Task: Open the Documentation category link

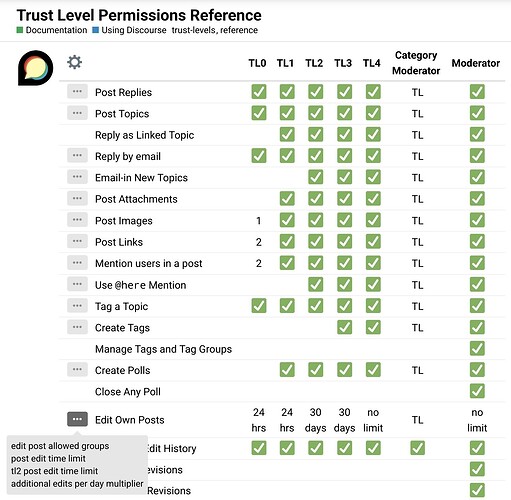Action: click(x=56, y=30)
